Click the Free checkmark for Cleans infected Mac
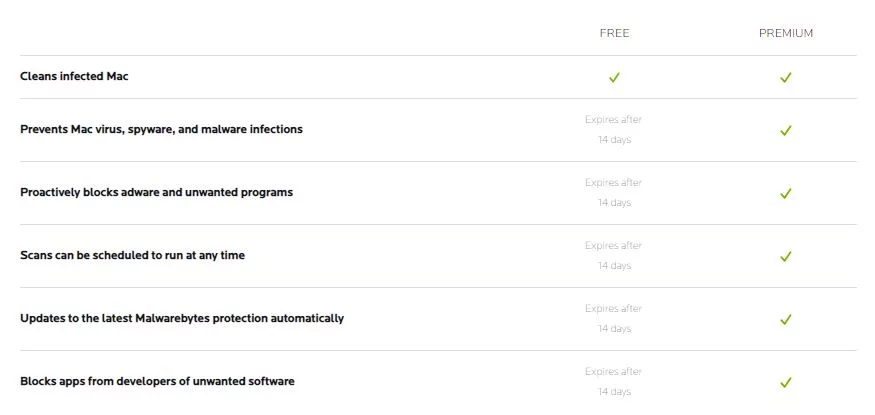875x415 pixels. point(614,78)
